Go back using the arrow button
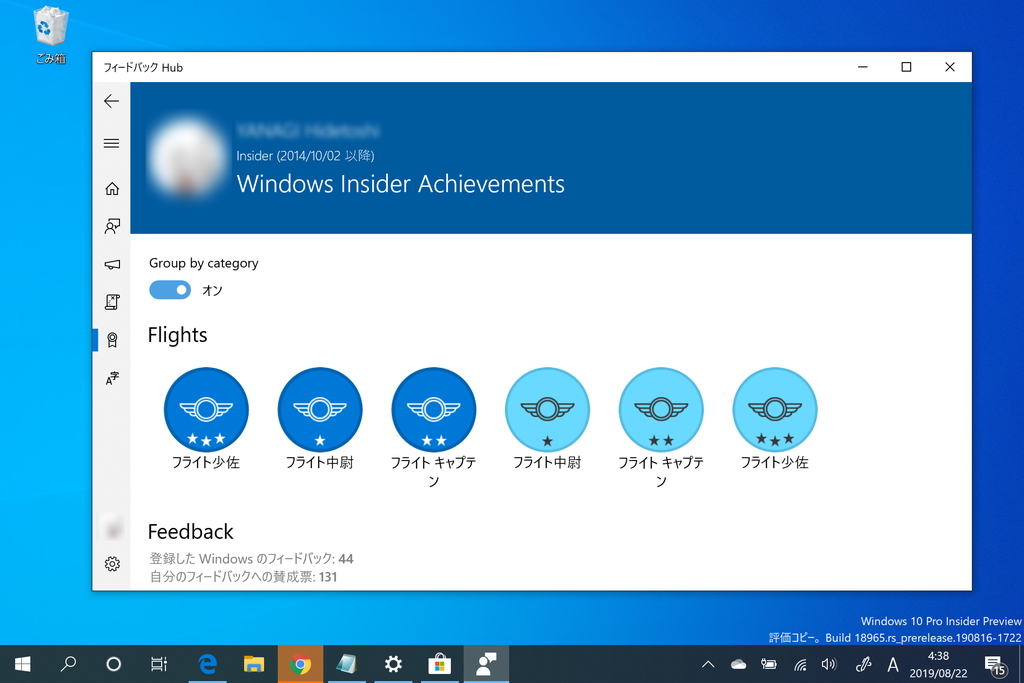The height and width of the screenshot is (683, 1024). pos(111,101)
